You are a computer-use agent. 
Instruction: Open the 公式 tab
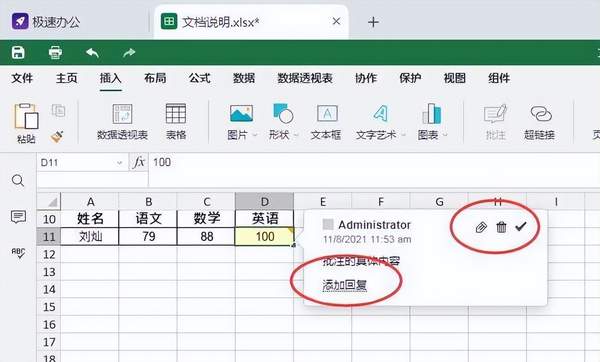(199, 78)
